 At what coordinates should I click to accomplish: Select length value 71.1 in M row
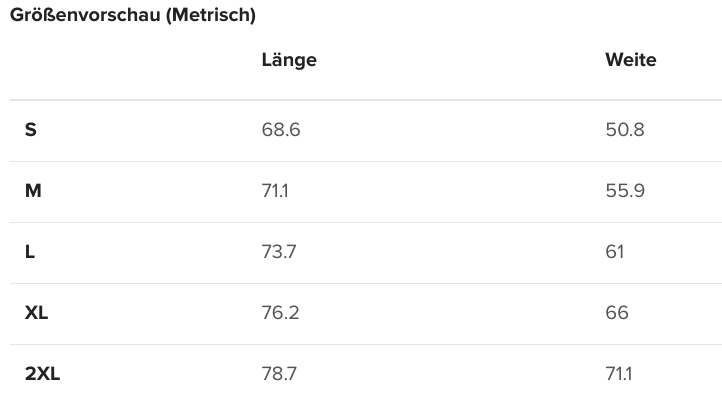click(x=275, y=191)
